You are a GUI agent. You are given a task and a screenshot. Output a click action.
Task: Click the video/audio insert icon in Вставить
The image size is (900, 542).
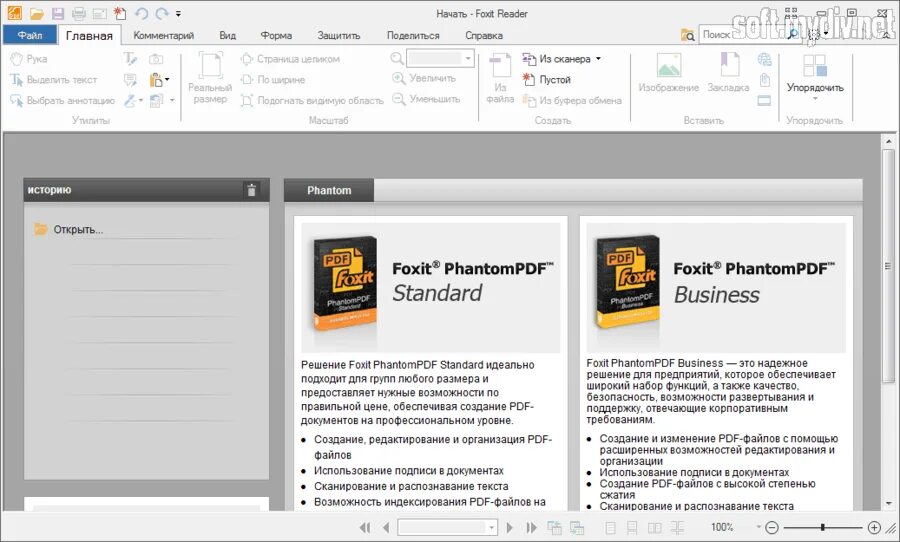pos(765,100)
